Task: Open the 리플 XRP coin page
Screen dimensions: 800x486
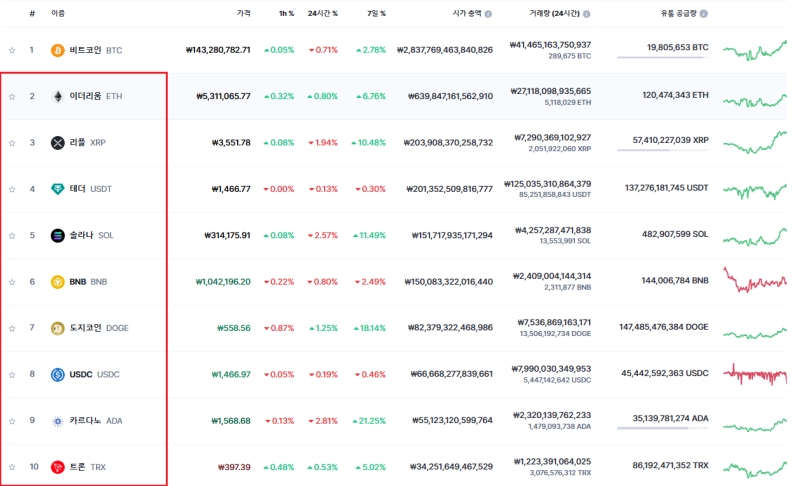Action: 87,143
